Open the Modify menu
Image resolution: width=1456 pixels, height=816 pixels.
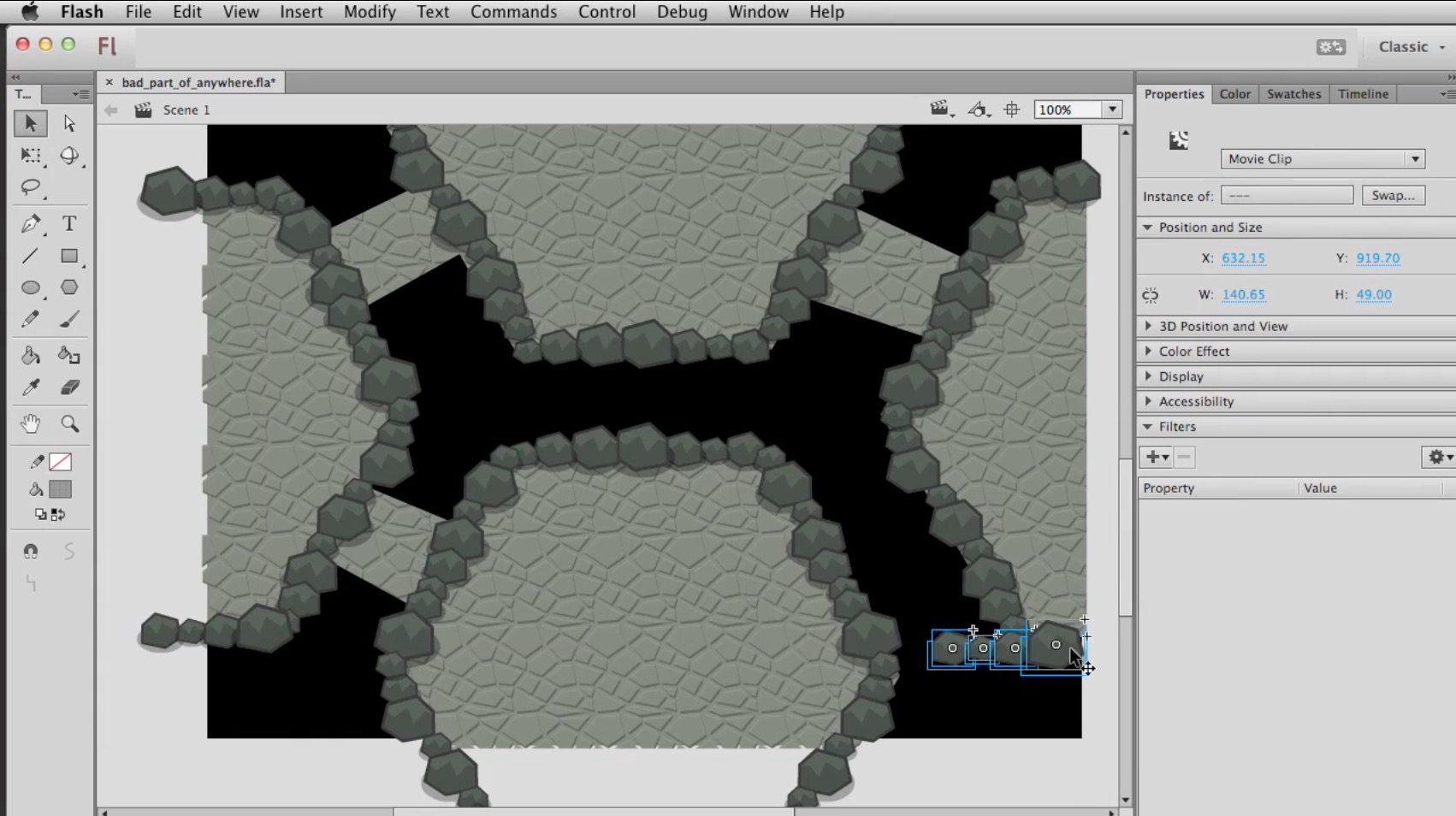(x=369, y=12)
